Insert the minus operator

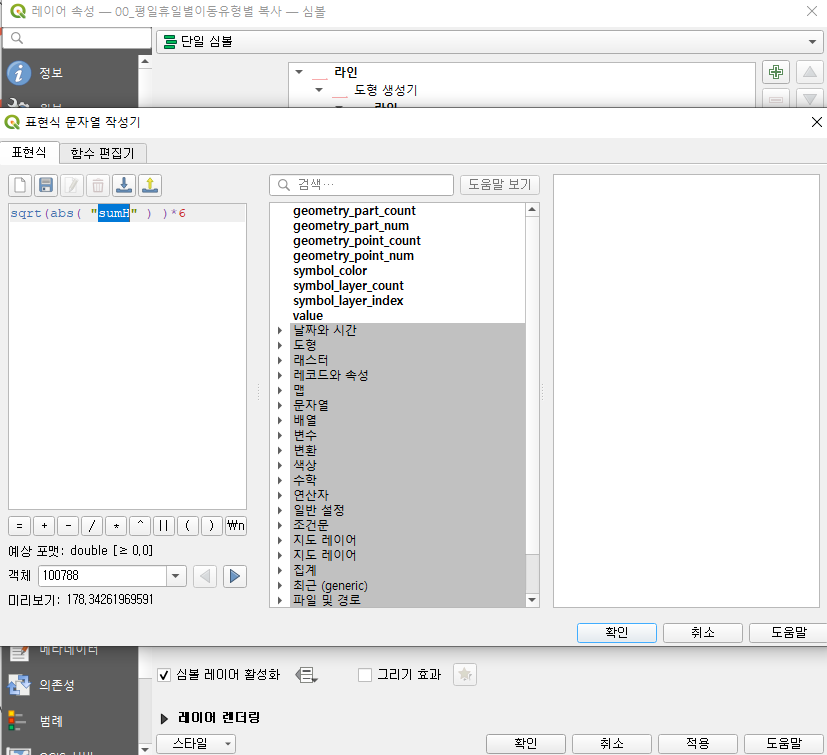68,526
